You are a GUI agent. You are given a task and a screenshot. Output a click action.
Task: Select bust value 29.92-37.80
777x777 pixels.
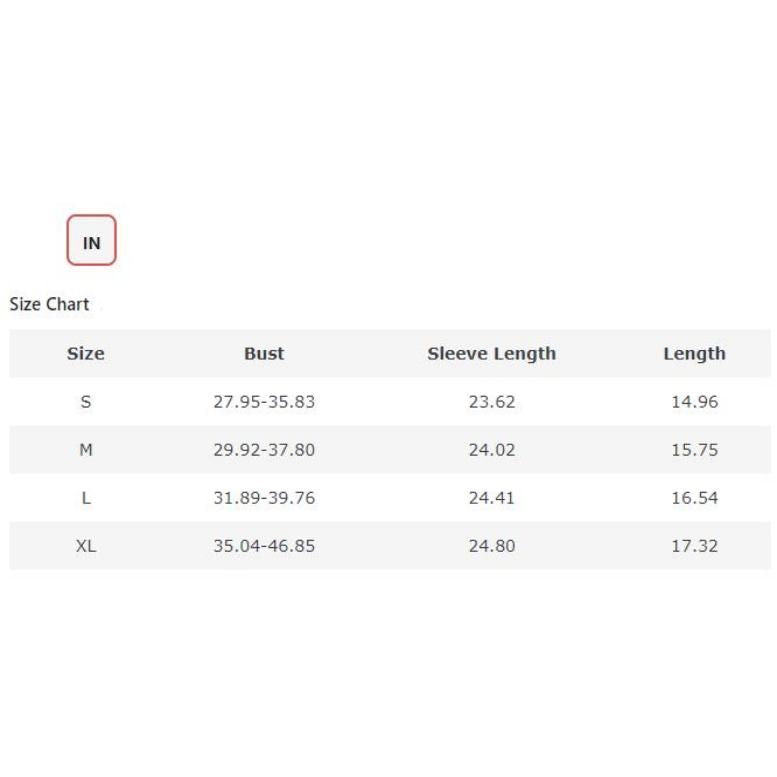point(264,450)
